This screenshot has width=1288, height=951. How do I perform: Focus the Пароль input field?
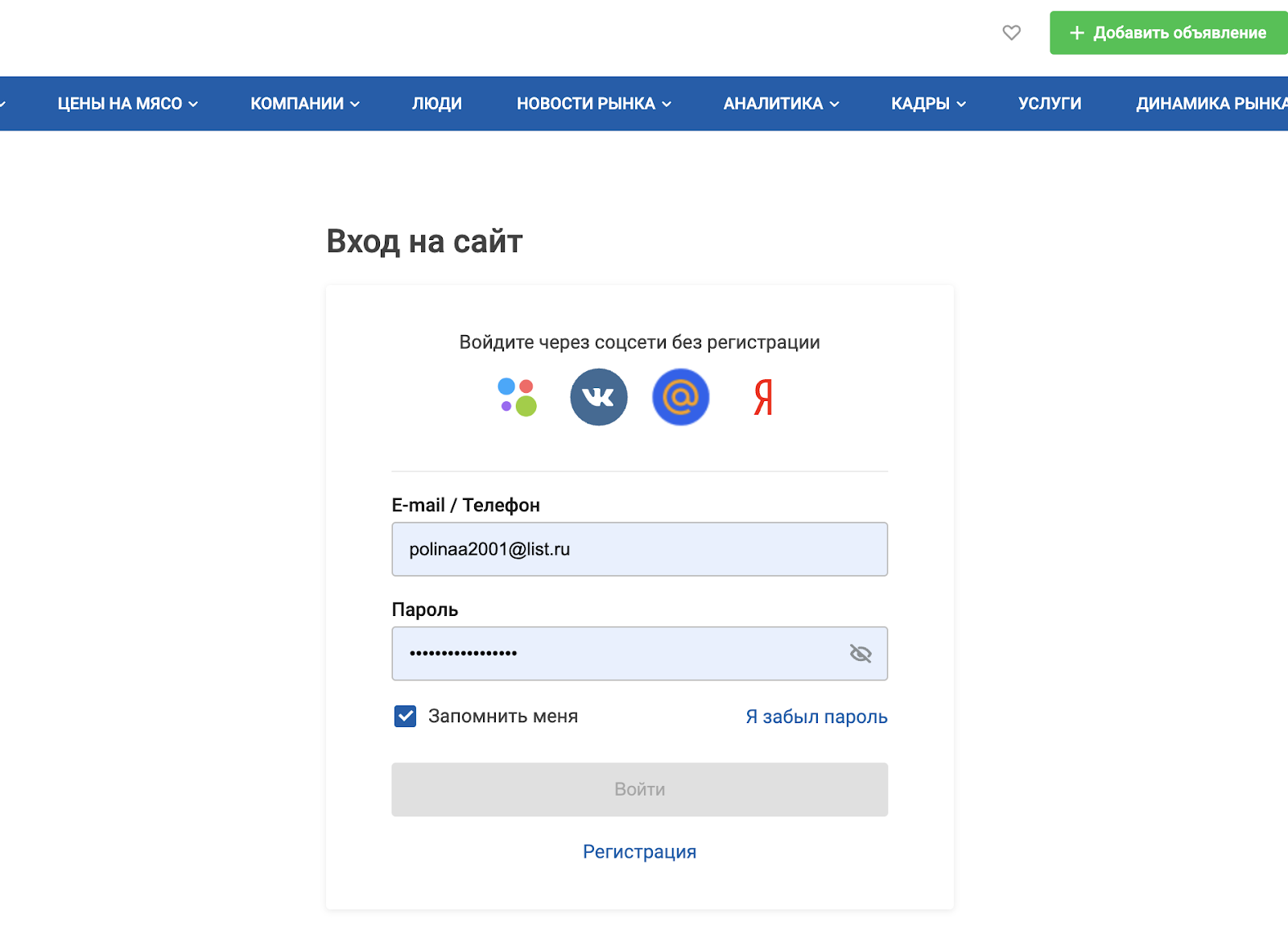coord(640,653)
